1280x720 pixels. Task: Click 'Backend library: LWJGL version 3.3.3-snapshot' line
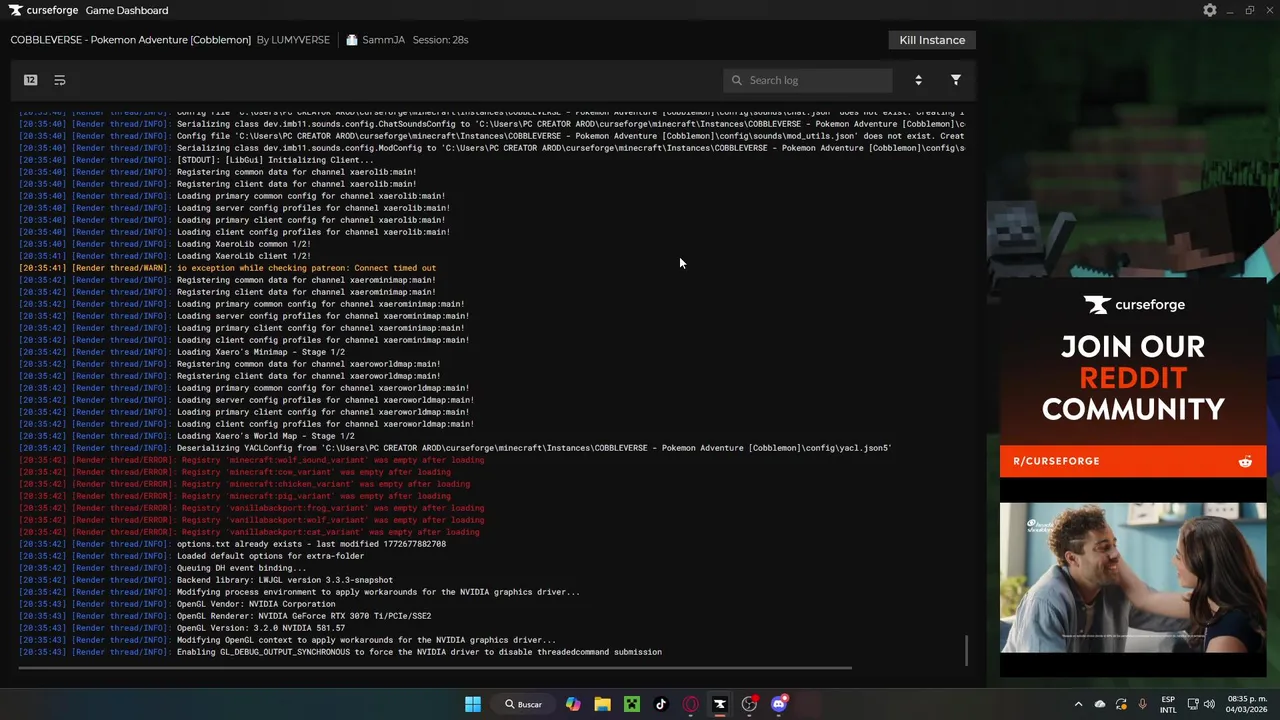[x=206, y=580]
